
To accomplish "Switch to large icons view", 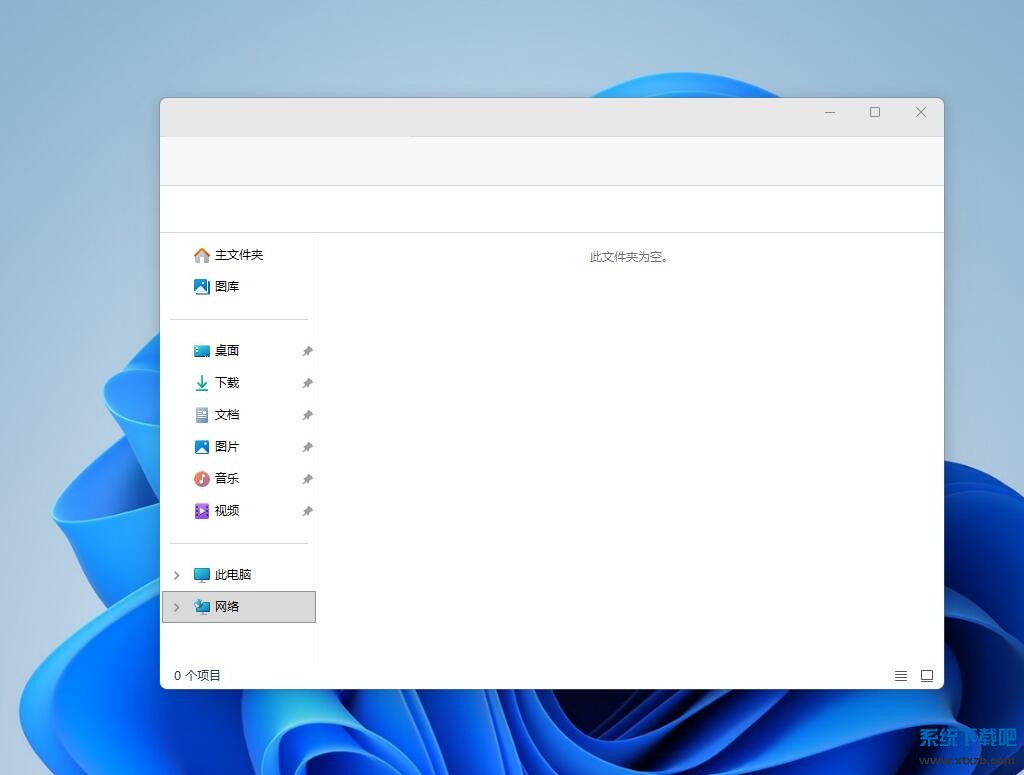I will coord(927,675).
